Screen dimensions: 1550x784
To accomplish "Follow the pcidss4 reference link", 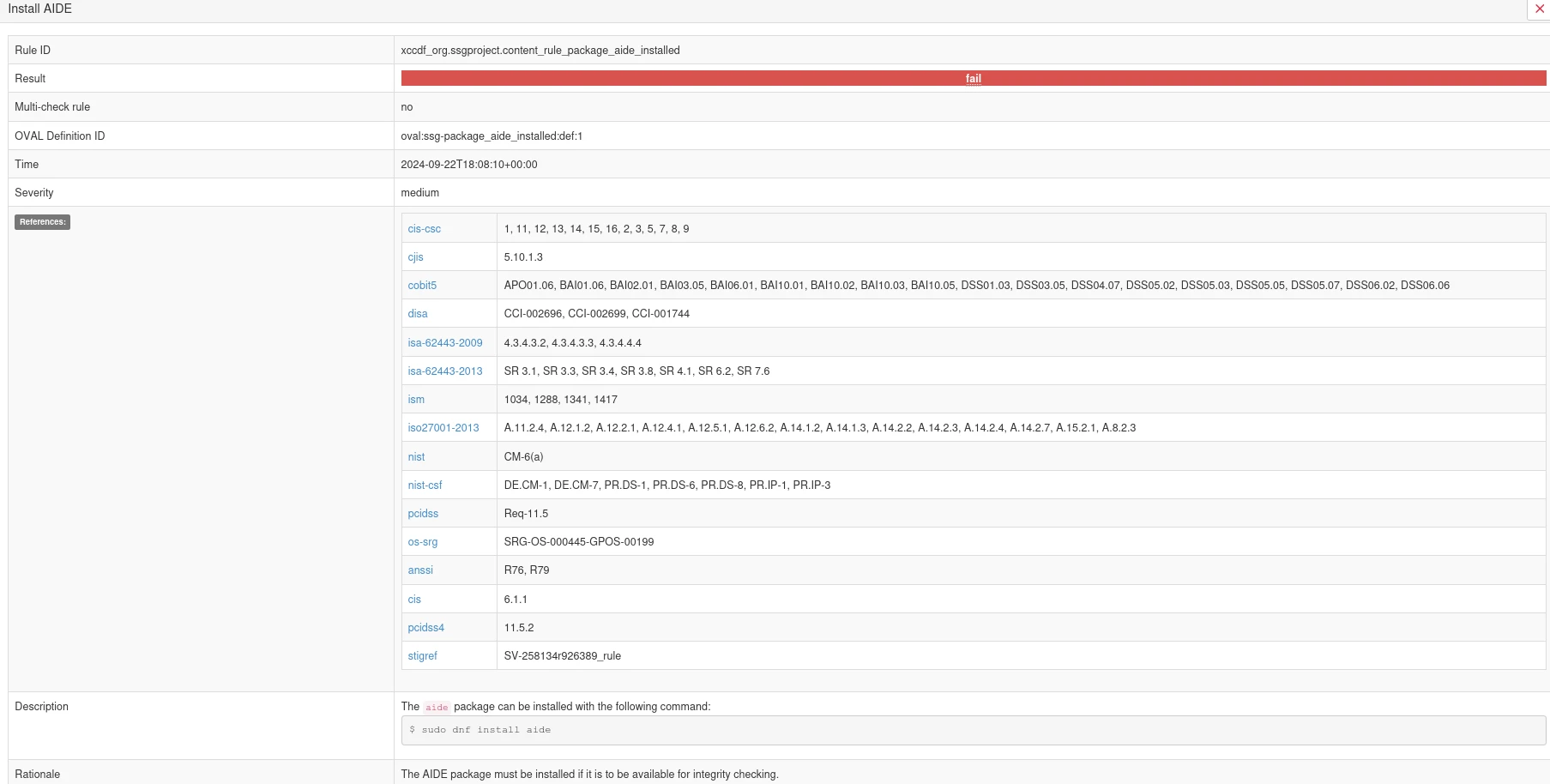I will pos(425,628).
